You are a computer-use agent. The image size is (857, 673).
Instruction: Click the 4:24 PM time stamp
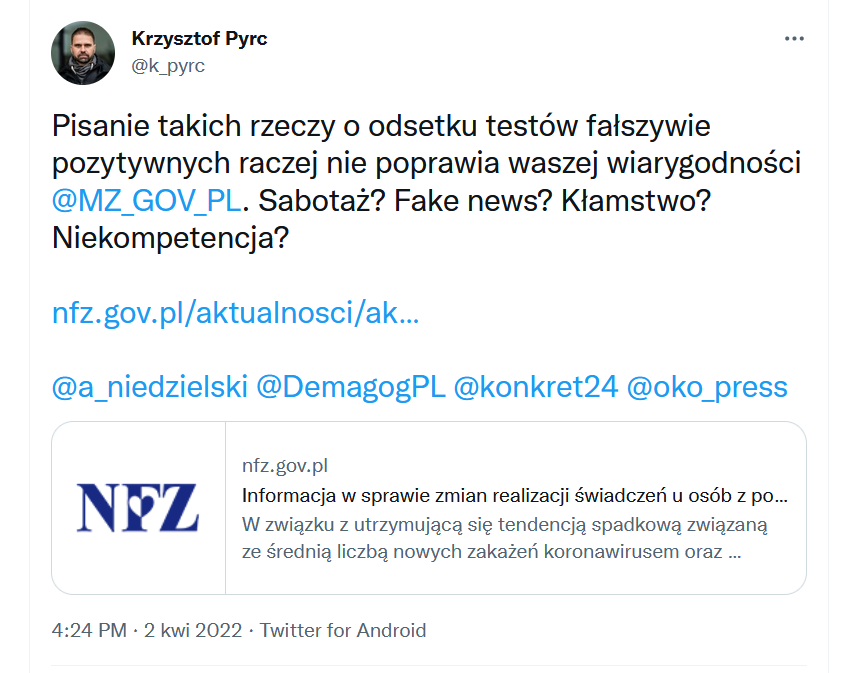tap(89, 630)
